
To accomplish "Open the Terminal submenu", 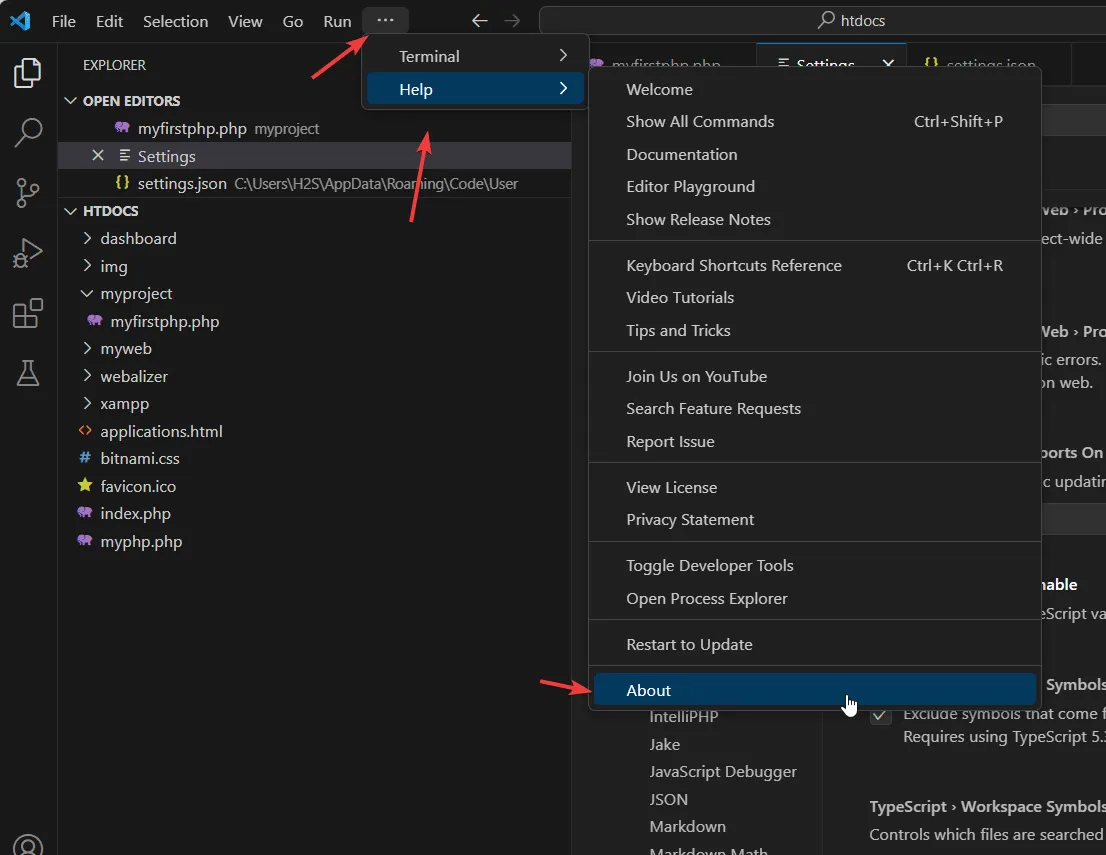I will pyautogui.click(x=475, y=56).
